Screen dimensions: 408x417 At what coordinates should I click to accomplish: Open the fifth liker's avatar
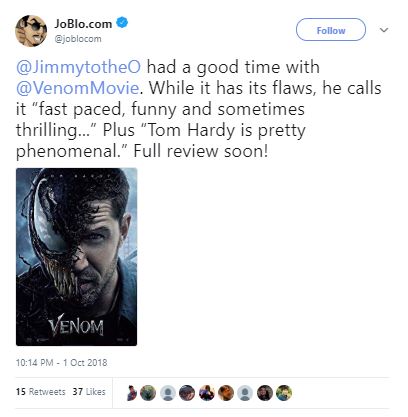pyautogui.click(x=207, y=393)
